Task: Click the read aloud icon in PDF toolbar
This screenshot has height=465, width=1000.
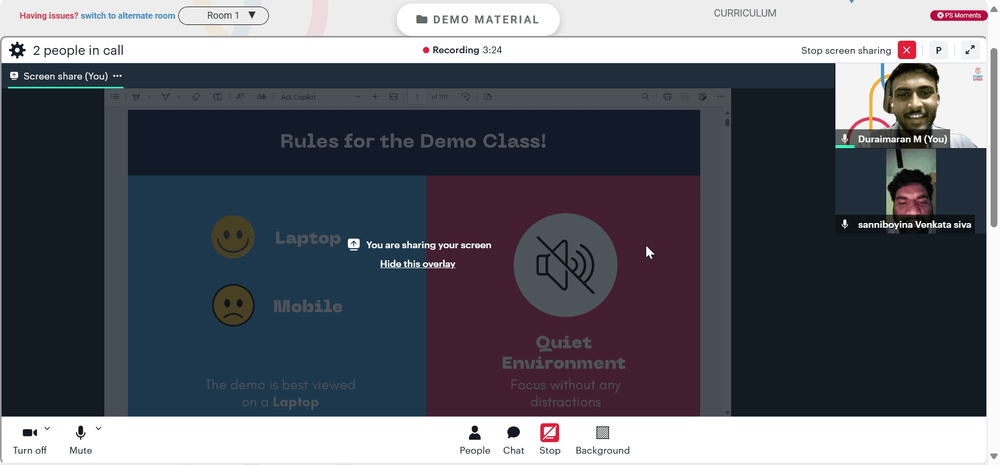Action: click(x=240, y=97)
